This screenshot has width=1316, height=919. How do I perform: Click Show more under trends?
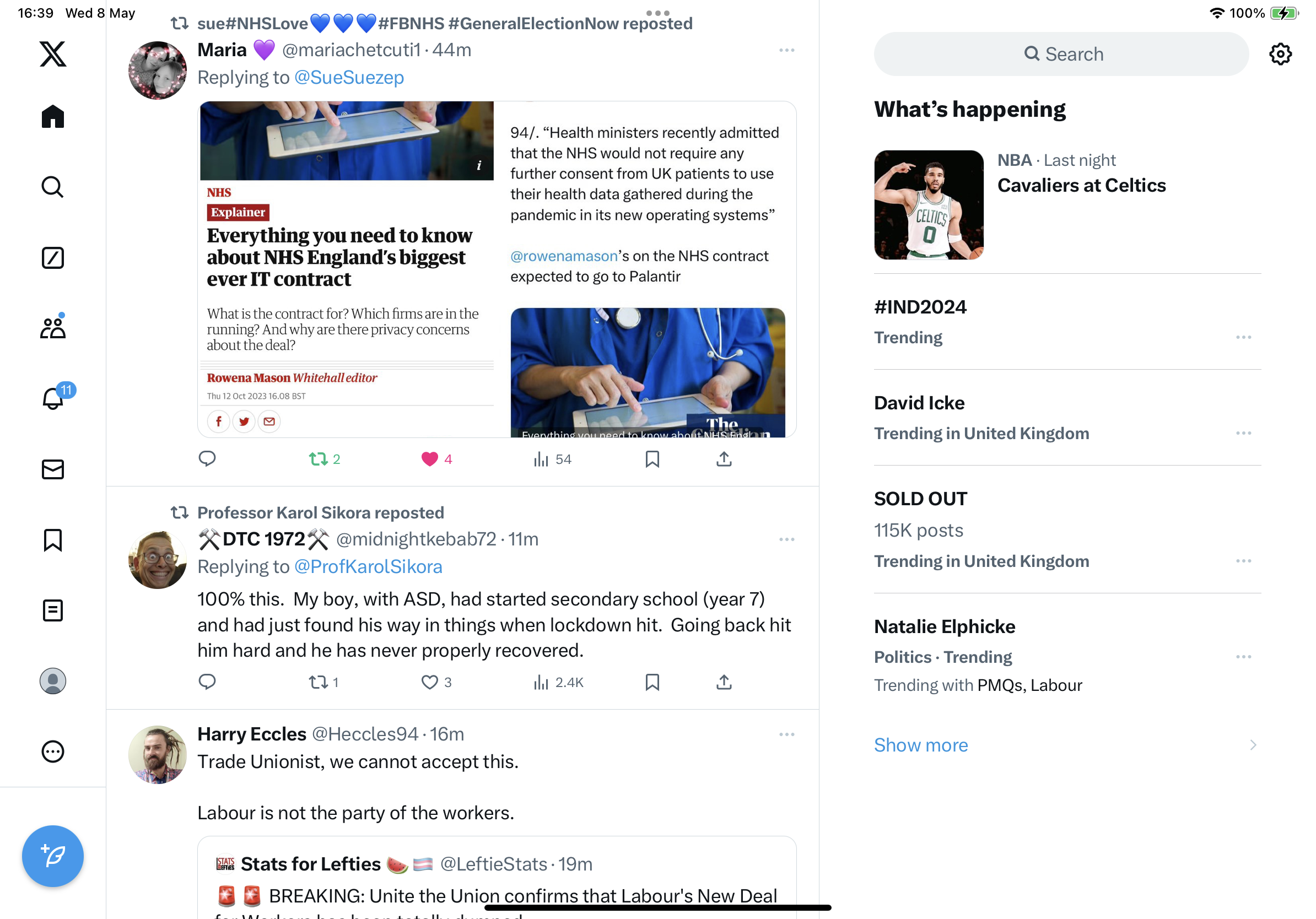(x=920, y=744)
